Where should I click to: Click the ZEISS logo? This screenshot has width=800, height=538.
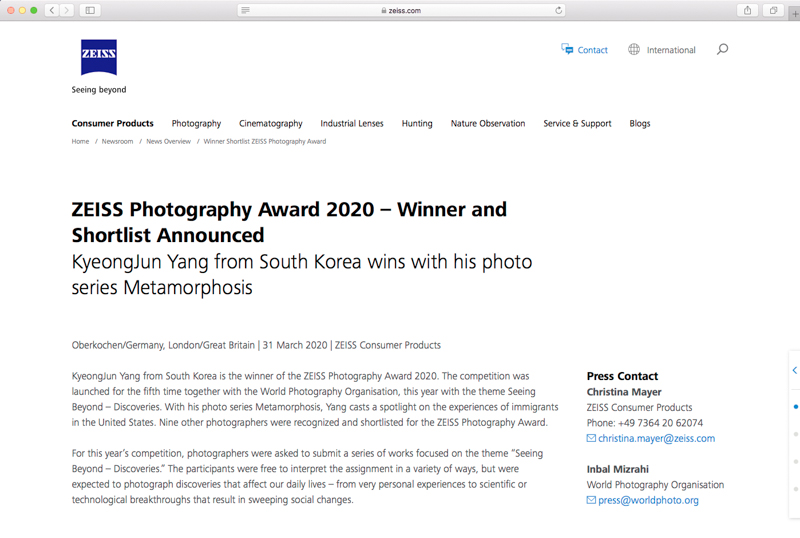click(99, 57)
